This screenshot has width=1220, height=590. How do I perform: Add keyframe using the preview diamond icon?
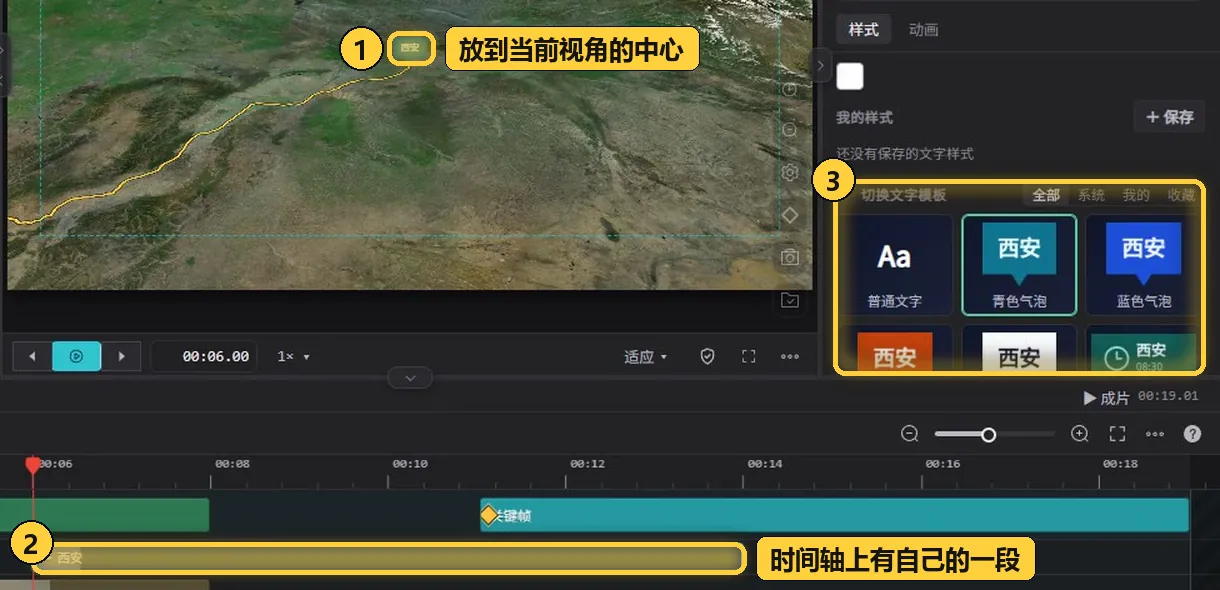tap(790, 215)
